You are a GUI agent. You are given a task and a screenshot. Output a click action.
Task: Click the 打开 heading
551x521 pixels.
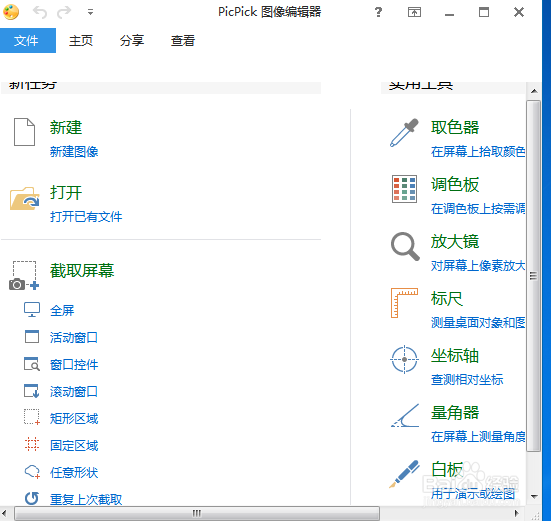pyautogui.click(x=66, y=193)
